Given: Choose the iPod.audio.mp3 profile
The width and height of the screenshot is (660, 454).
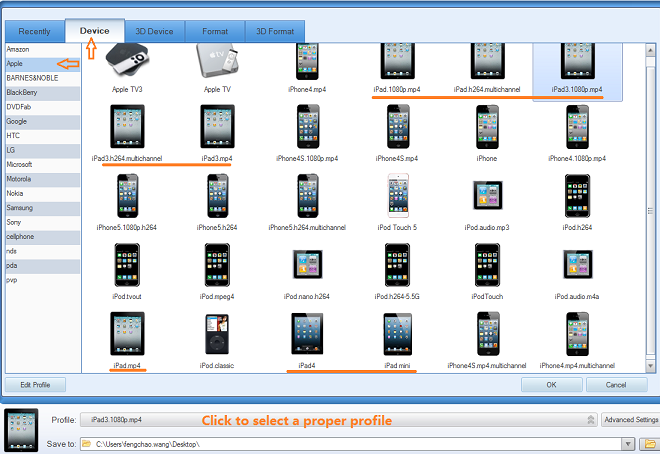Looking at the screenshot, I should click(488, 195).
